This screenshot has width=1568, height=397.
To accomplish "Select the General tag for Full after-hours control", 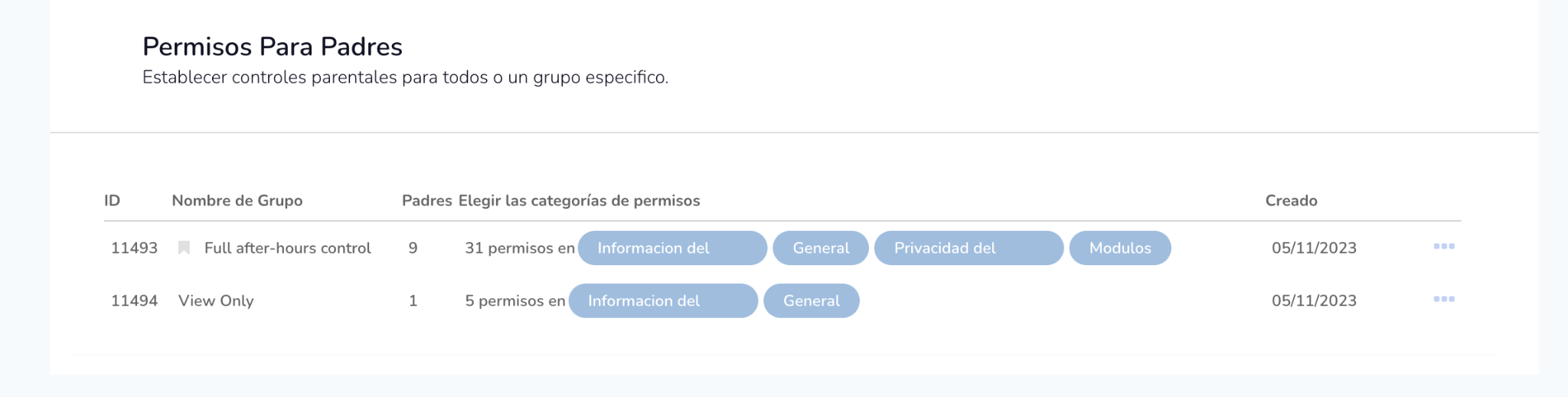I will pyautogui.click(x=820, y=248).
